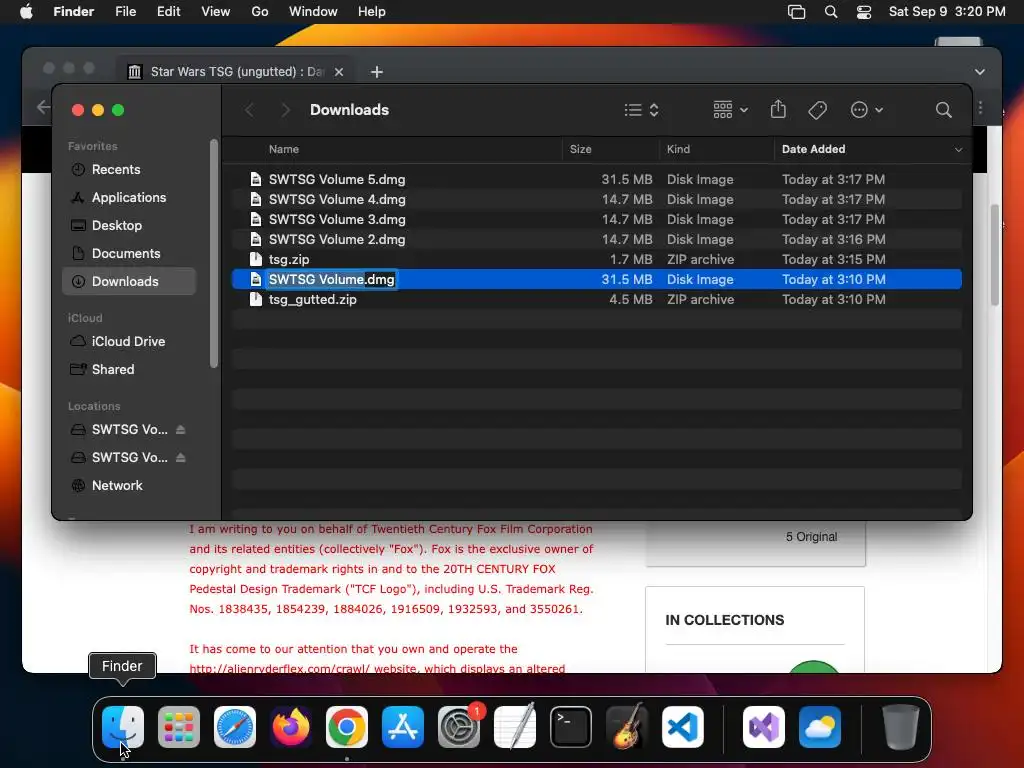
Task: Open the More actions ellipsis dropdown
Action: [x=867, y=110]
